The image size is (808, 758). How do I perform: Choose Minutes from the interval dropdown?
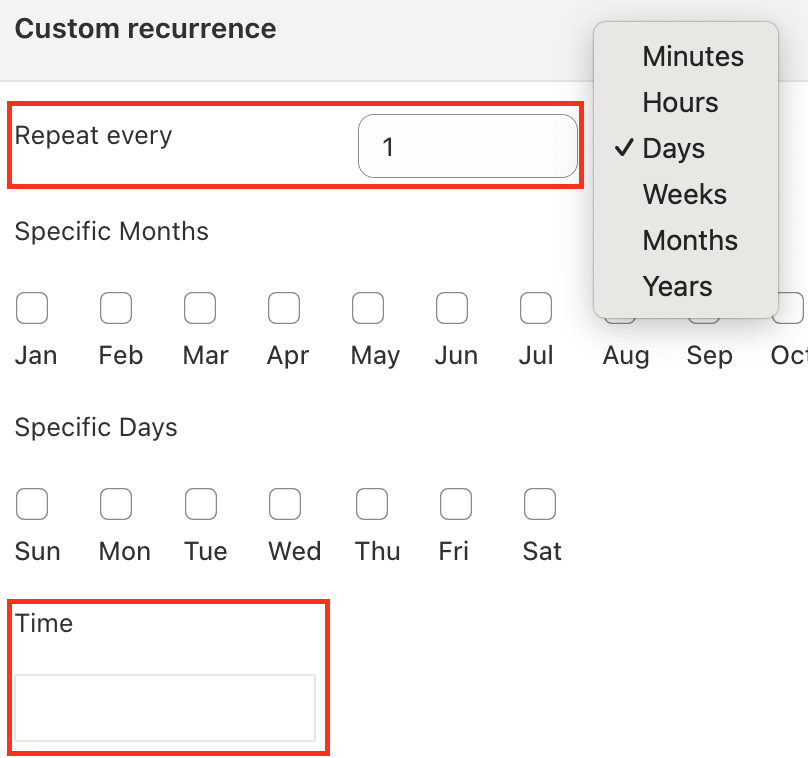(692, 57)
